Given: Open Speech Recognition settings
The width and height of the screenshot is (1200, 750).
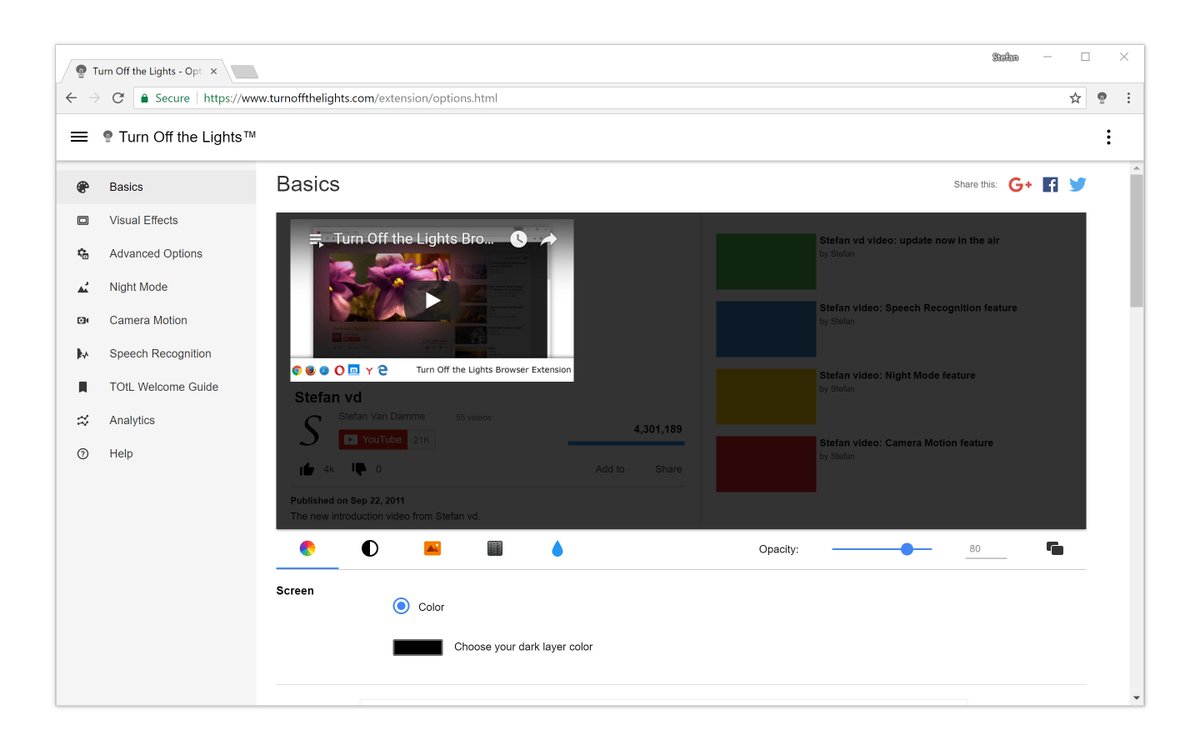Looking at the screenshot, I should [x=160, y=354].
